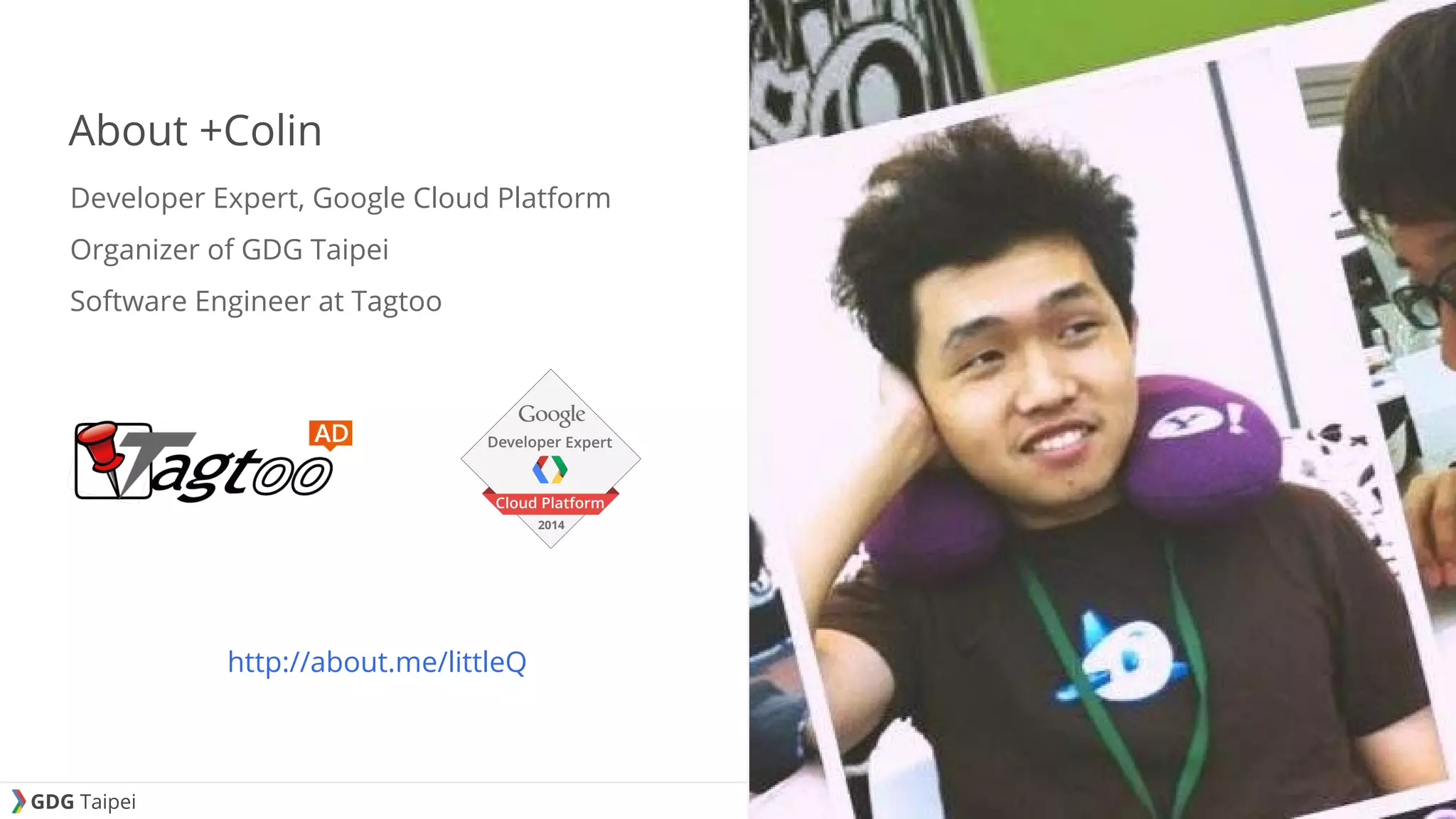Click the Cloud Platform red ribbon
The height and width of the screenshot is (819, 1456).
pos(550,503)
